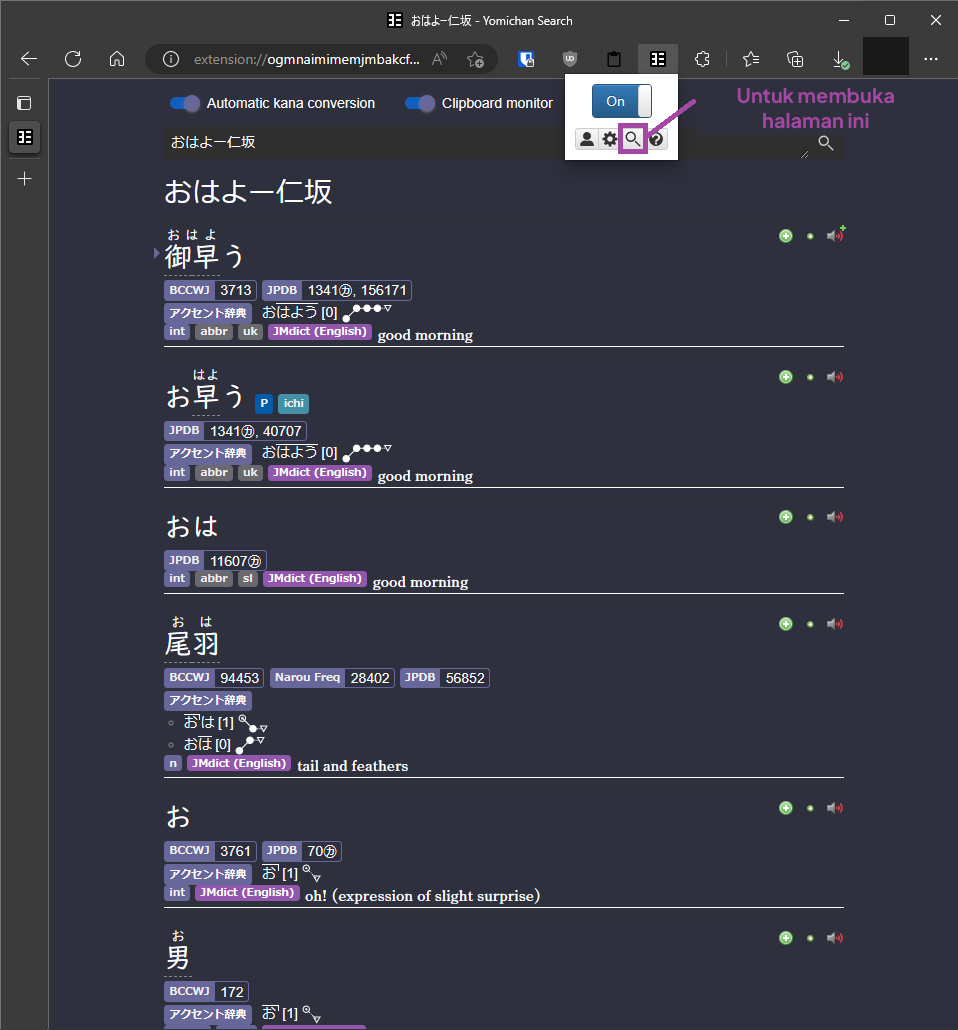Viewport: 958px width, 1030px height.
Task: Click the magnifier search icon in popup
Action: 632,139
